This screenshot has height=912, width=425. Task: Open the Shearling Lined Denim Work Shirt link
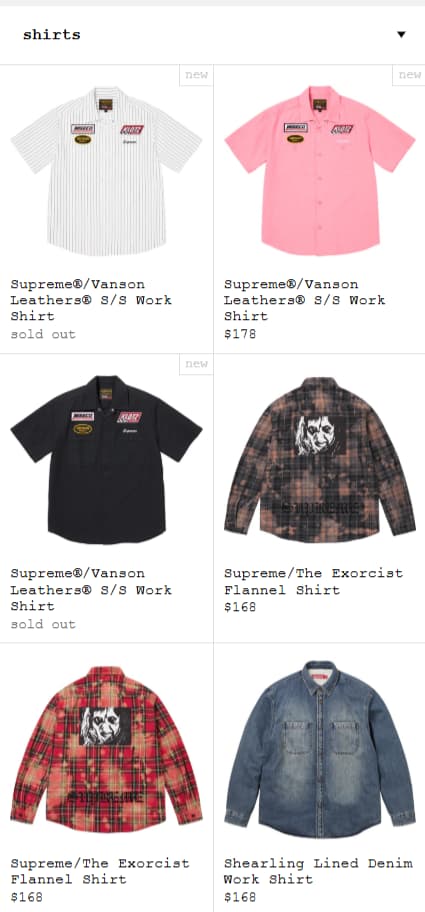click(x=318, y=871)
